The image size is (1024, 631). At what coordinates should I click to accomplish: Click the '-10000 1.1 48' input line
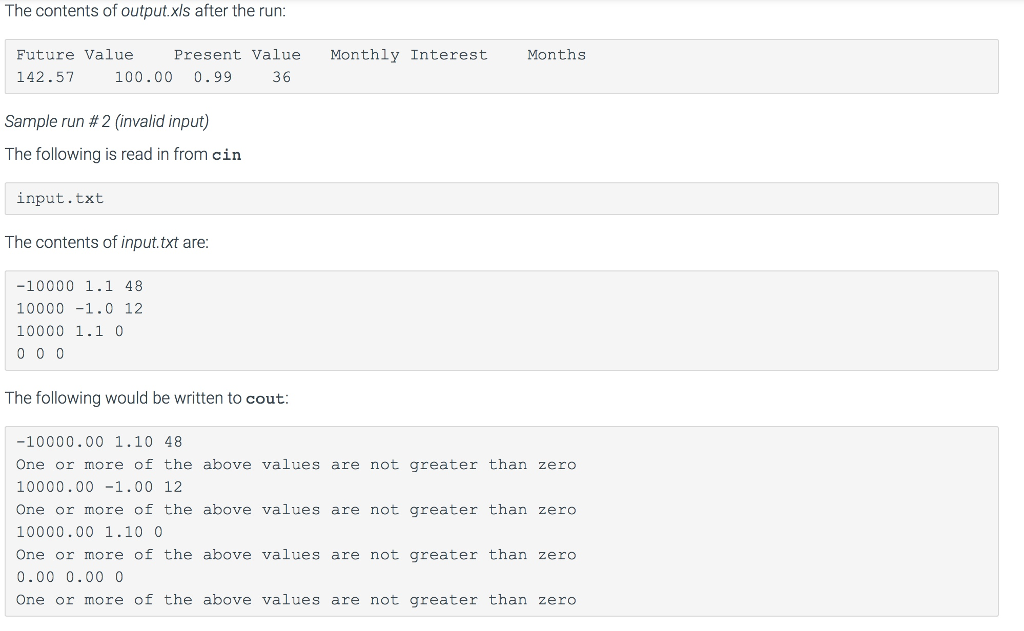click(80, 286)
